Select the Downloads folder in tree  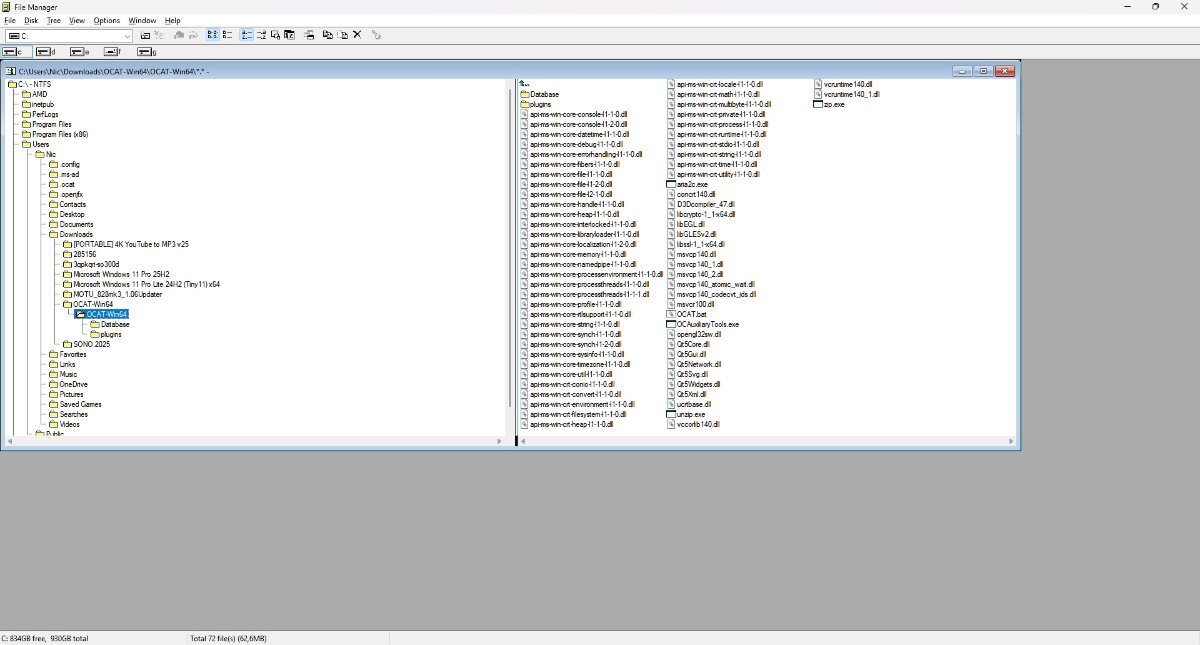70,234
